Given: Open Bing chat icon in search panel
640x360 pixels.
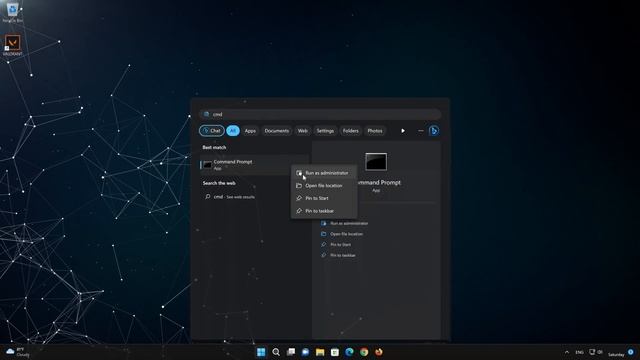Looking at the screenshot, I should [434, 131].
